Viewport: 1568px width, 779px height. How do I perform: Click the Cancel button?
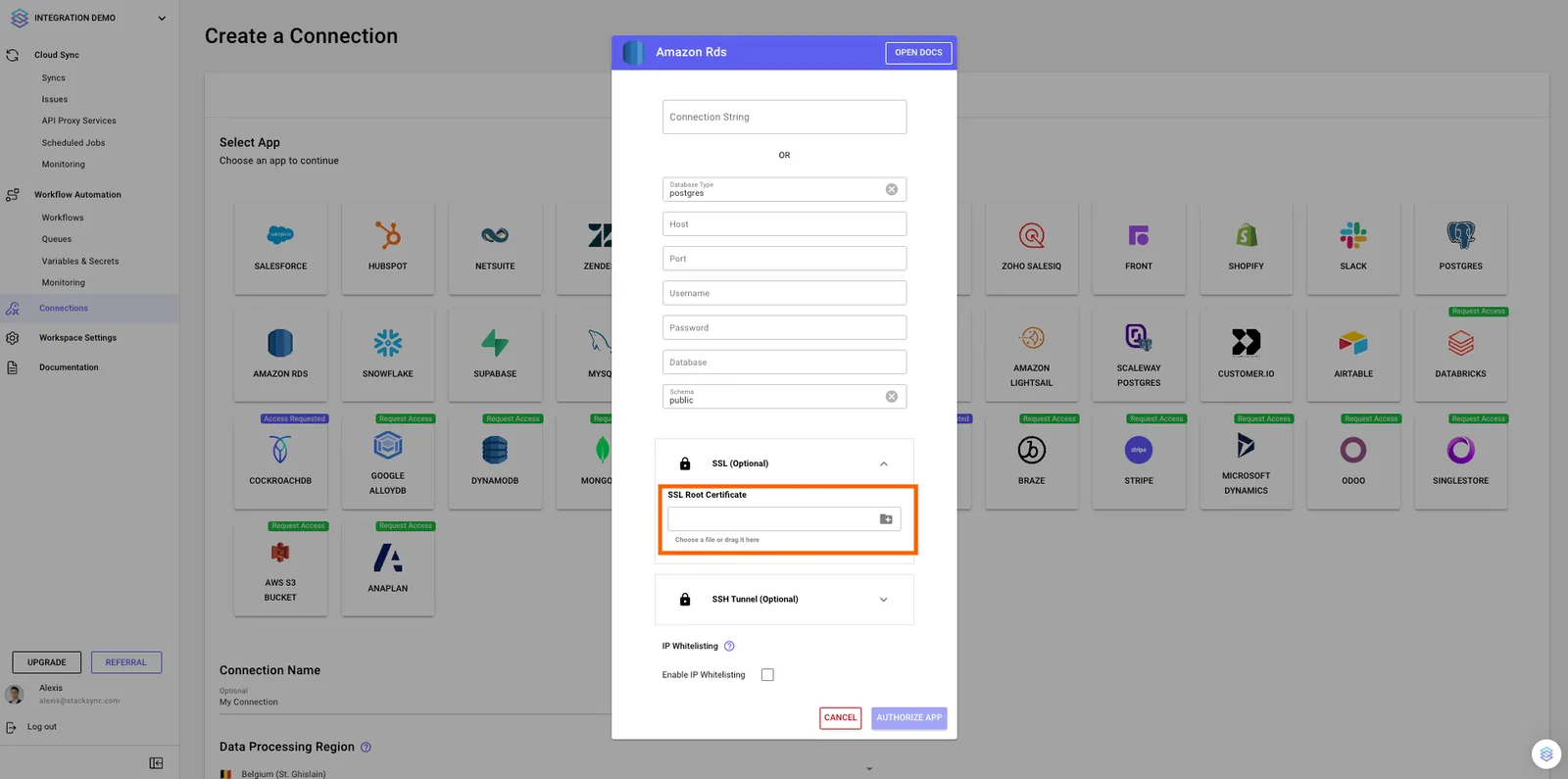[x=841, y=718]
